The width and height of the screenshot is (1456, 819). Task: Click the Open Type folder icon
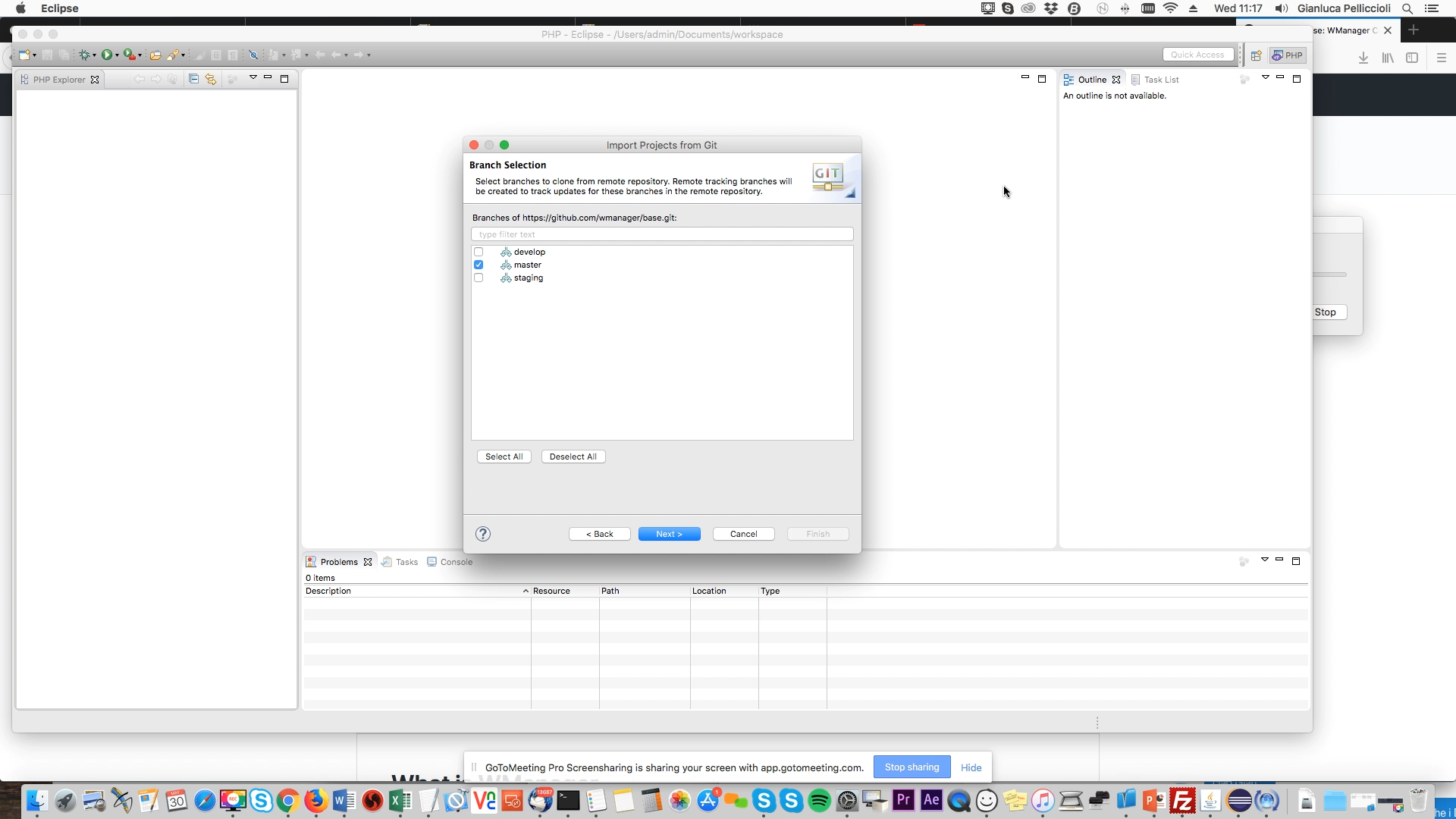155,55
